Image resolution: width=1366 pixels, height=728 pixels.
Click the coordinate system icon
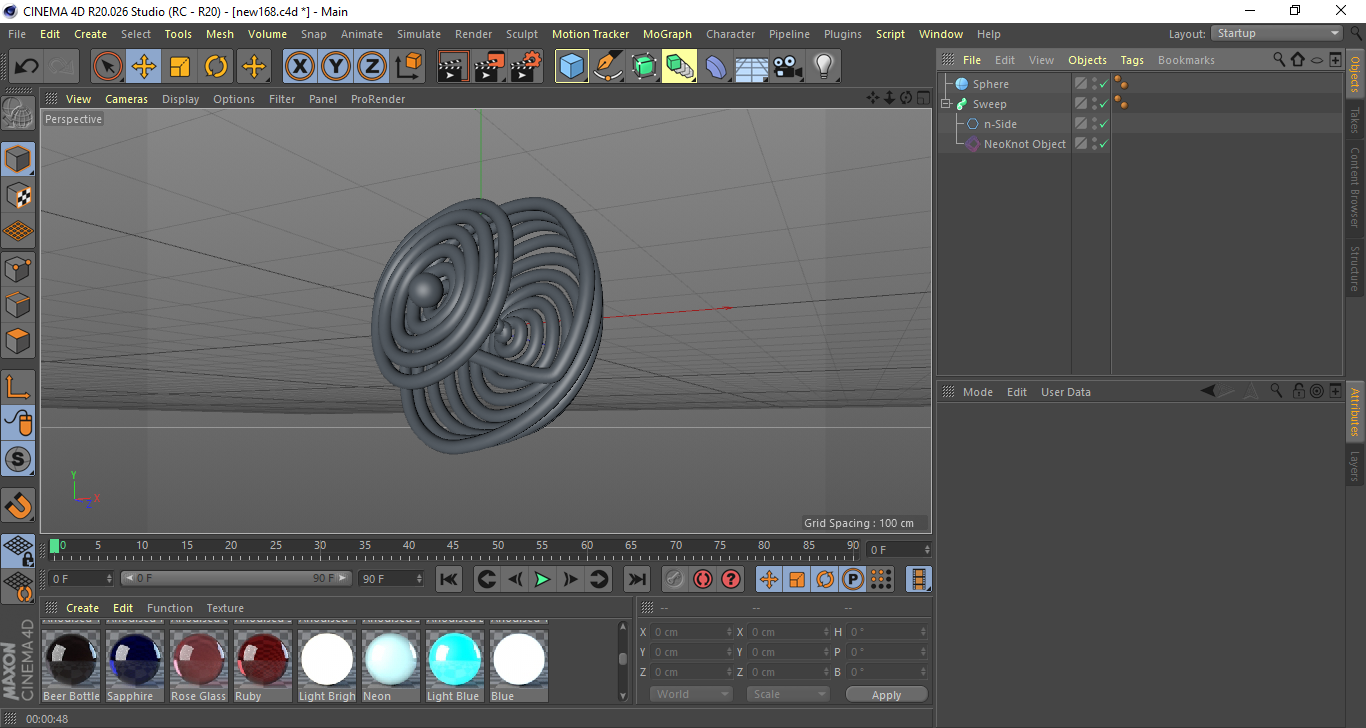click(x=408, y=67)
